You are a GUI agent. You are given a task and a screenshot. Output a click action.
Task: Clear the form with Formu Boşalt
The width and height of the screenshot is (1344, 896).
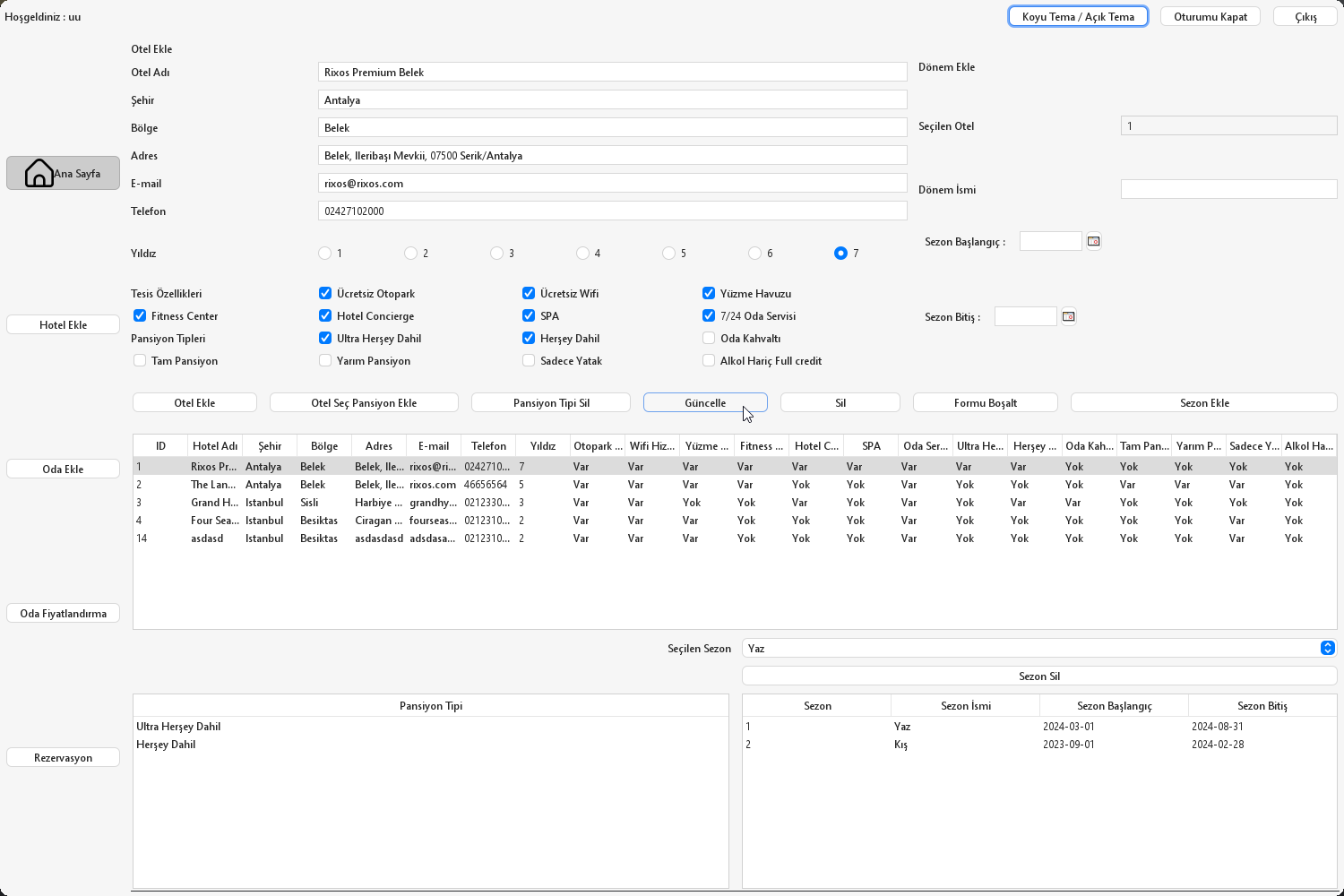point(986,402)
